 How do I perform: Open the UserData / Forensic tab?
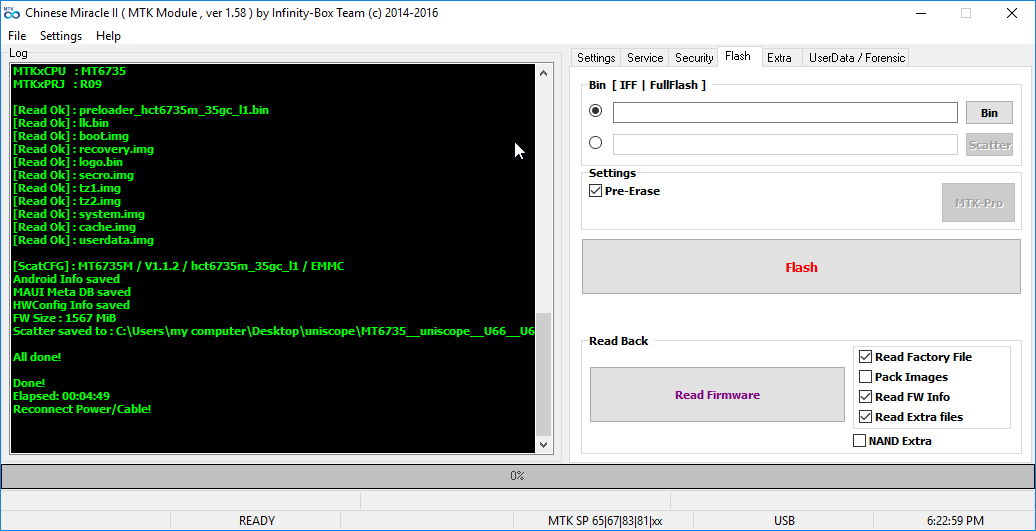[857, 58]
